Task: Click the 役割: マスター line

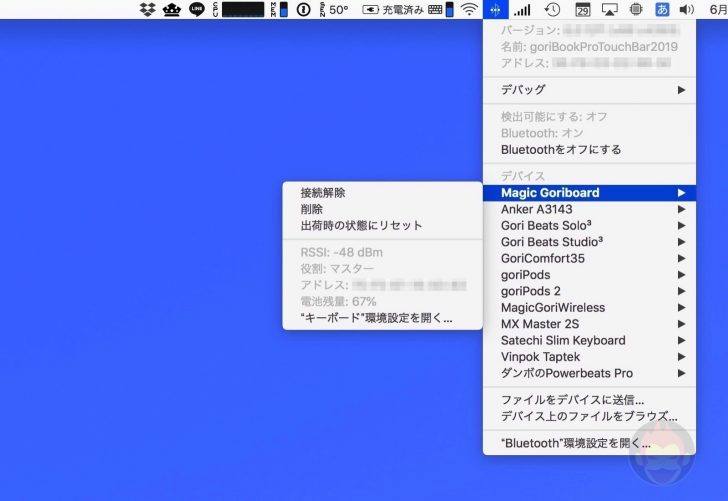Action: coord(337,269)
